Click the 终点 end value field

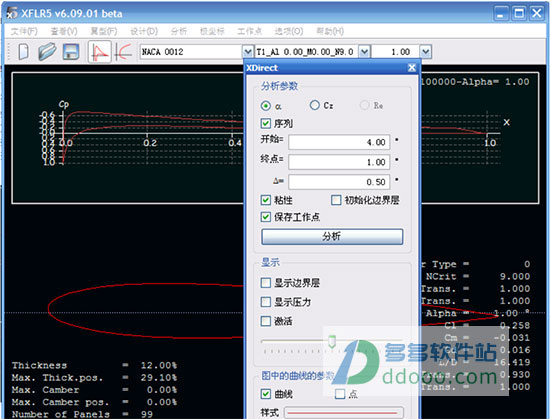point(339,162)
